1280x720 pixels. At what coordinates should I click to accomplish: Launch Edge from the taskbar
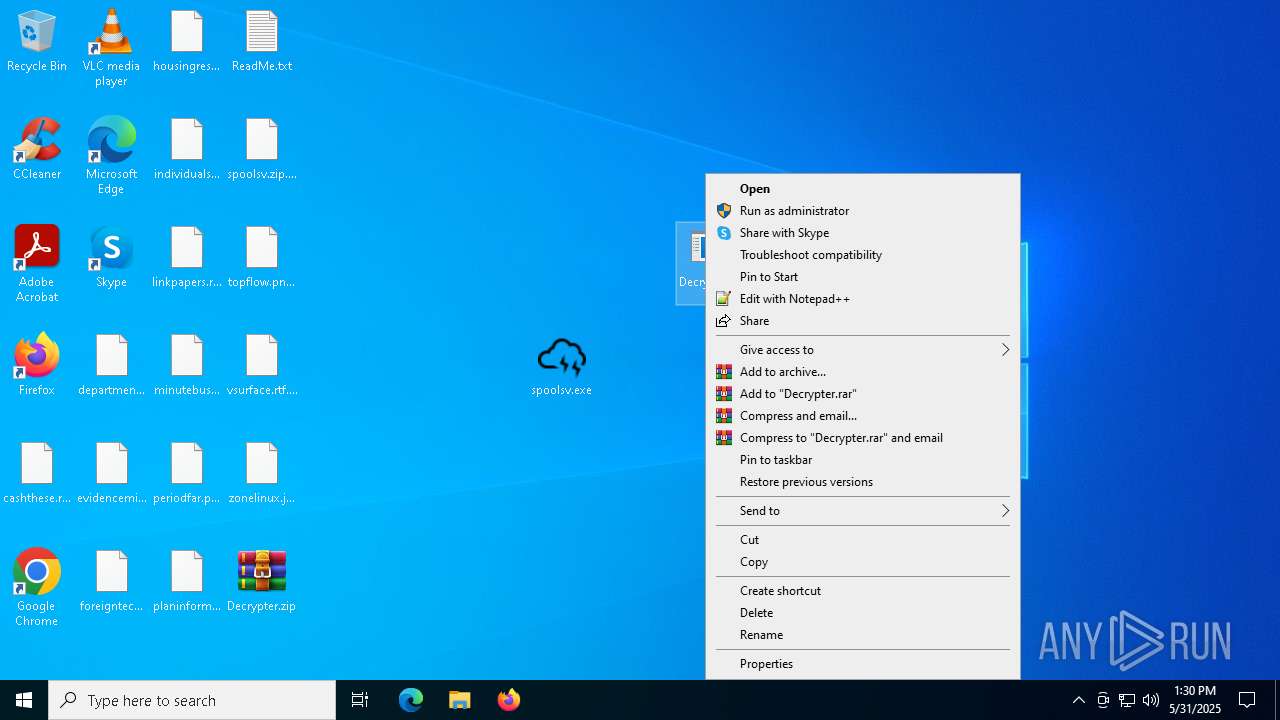click(x=411, y=700)
